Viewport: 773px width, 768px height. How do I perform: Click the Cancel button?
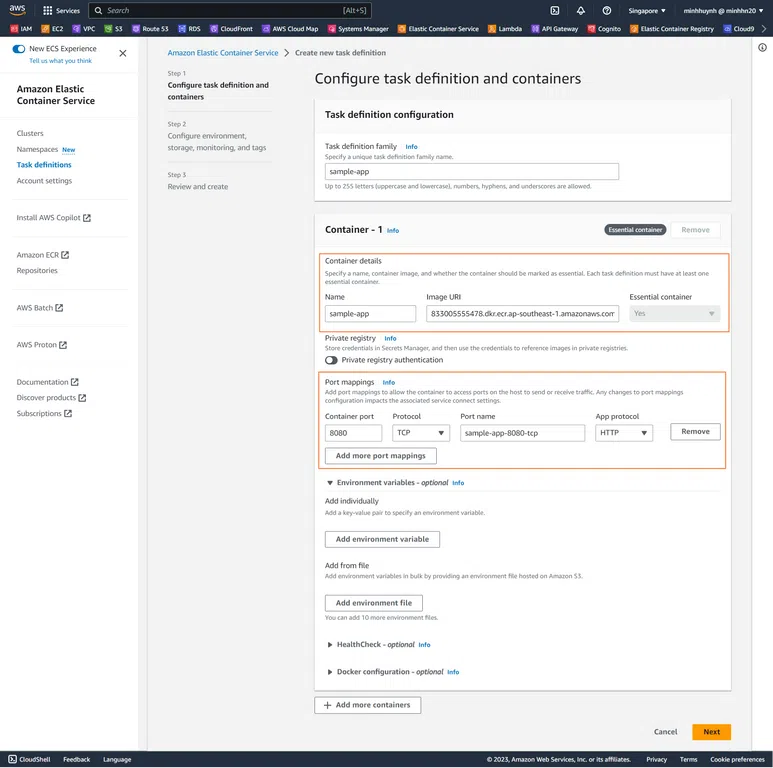[x=665, y=732]
